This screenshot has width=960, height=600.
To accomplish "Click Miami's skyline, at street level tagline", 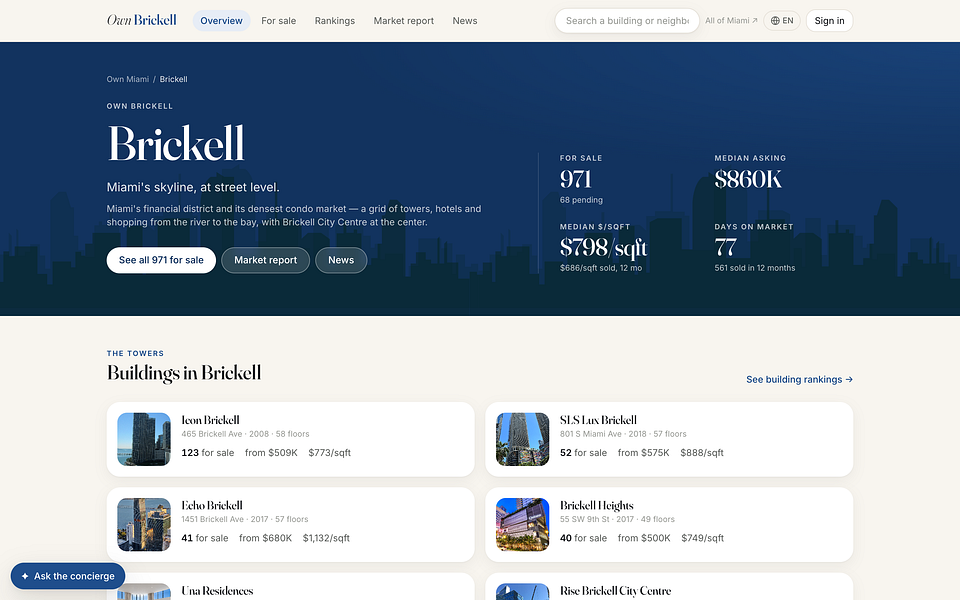I will (x=193, y=187).
